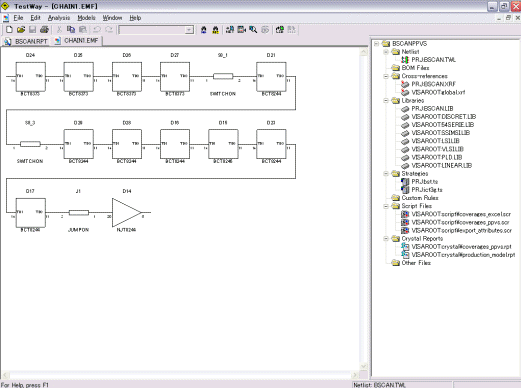Select PRJ.bst.ts strategy file
Image resolution: width=521 pixels, height=388 pixels.
(x=425, y=182)
